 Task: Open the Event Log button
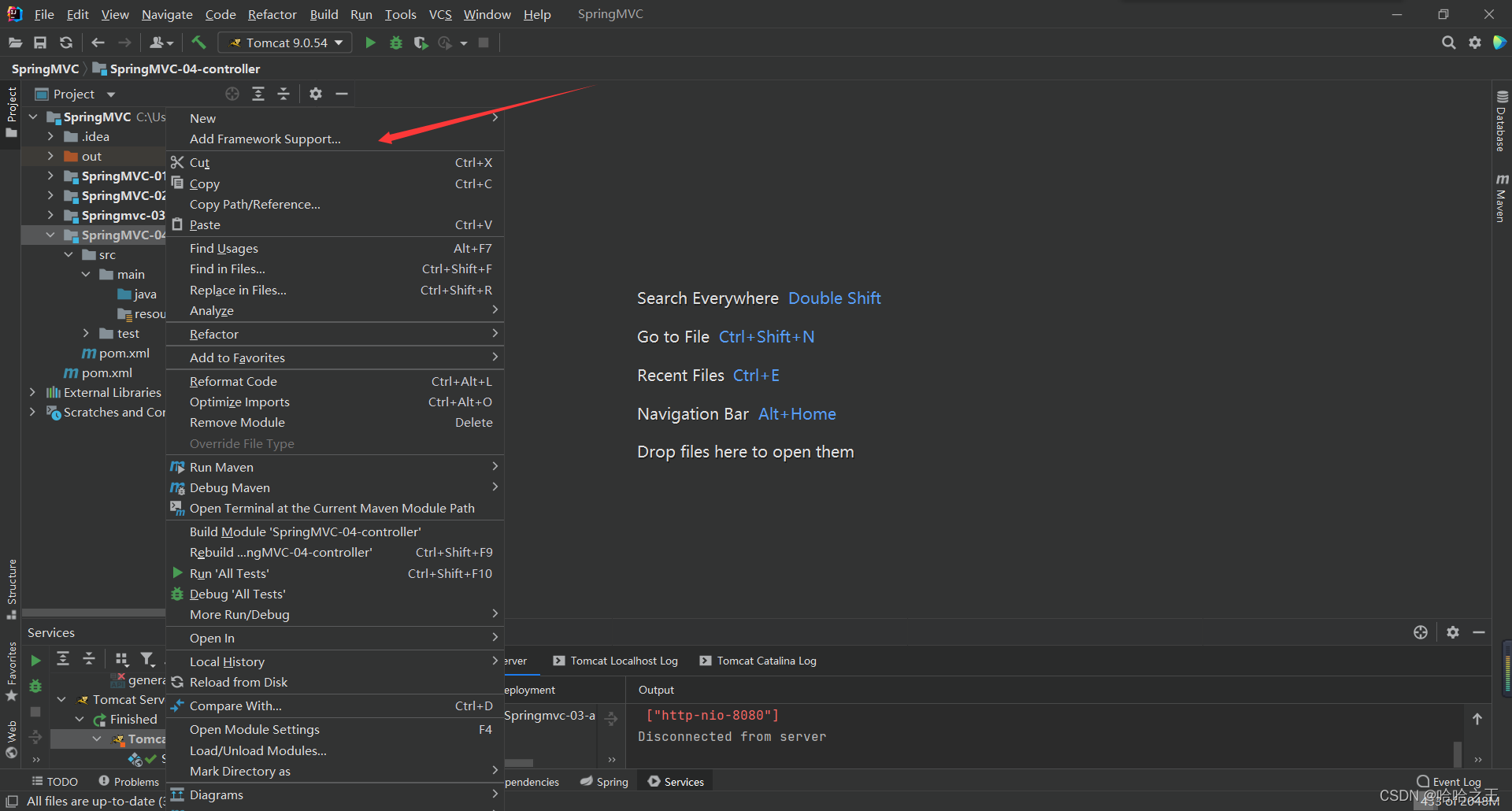pyautogui.click(x=1449, y=782)
